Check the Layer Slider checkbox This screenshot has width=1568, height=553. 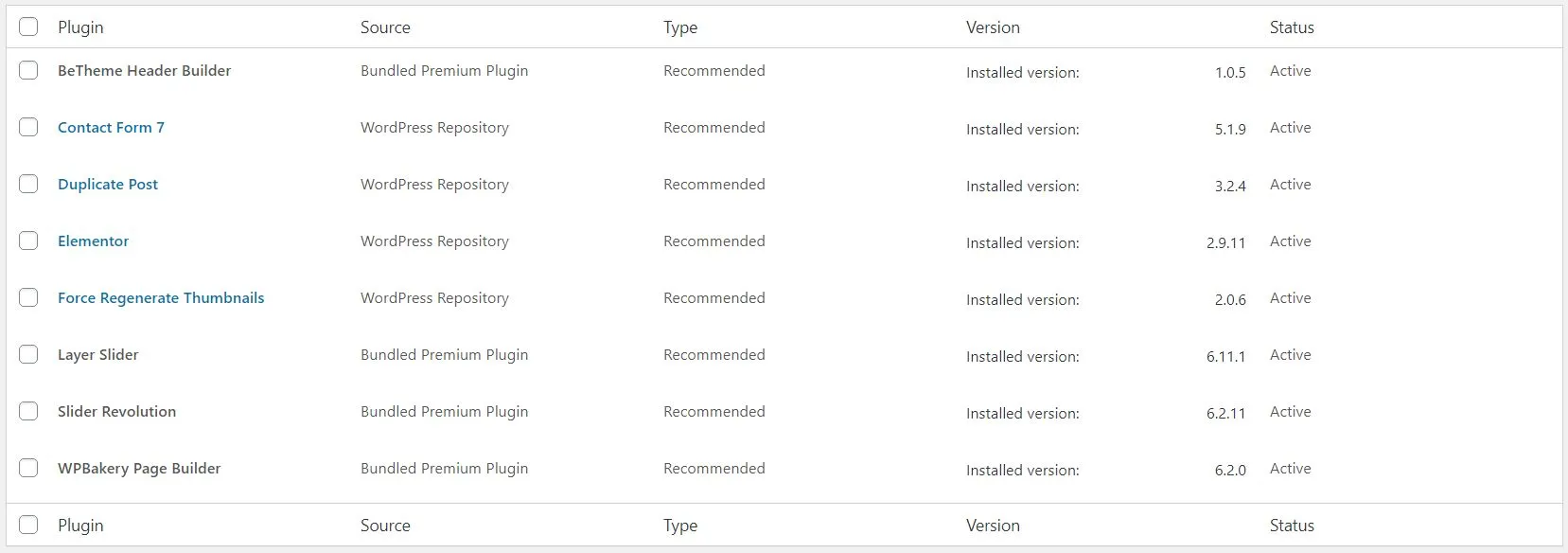28,354
